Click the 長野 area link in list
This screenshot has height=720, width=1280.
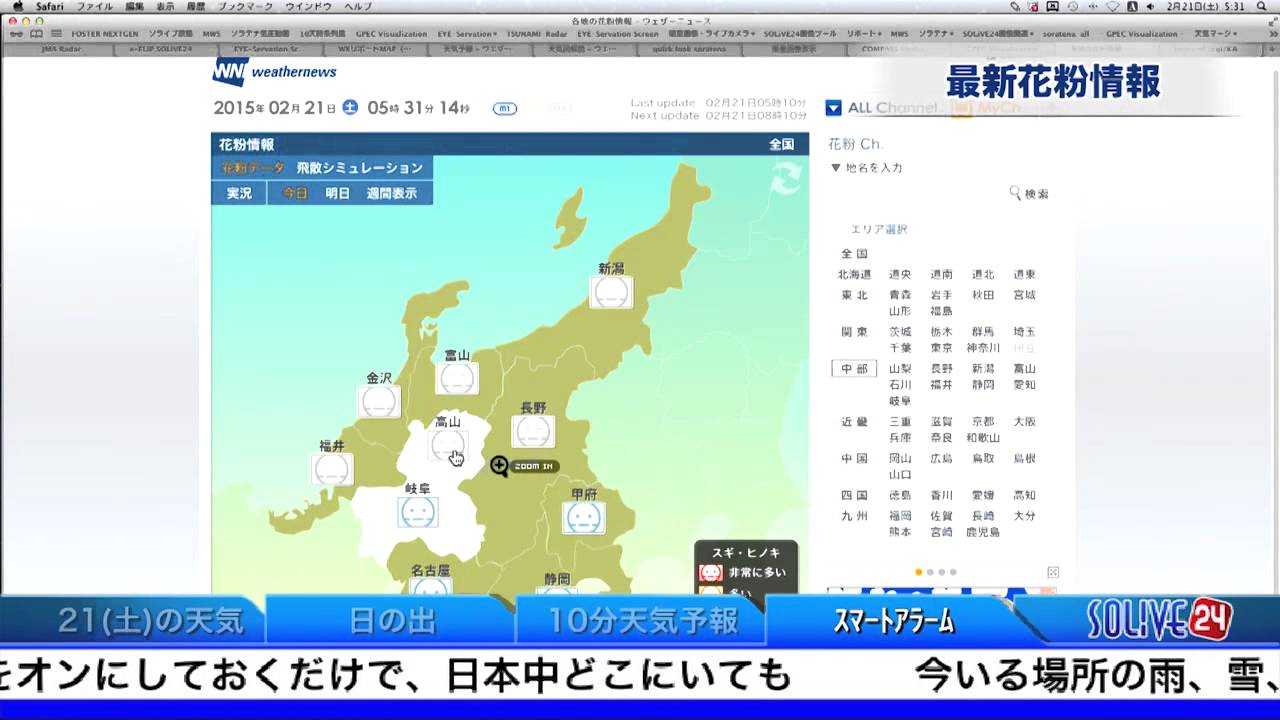pyautogui.click(x=941, y=369)
